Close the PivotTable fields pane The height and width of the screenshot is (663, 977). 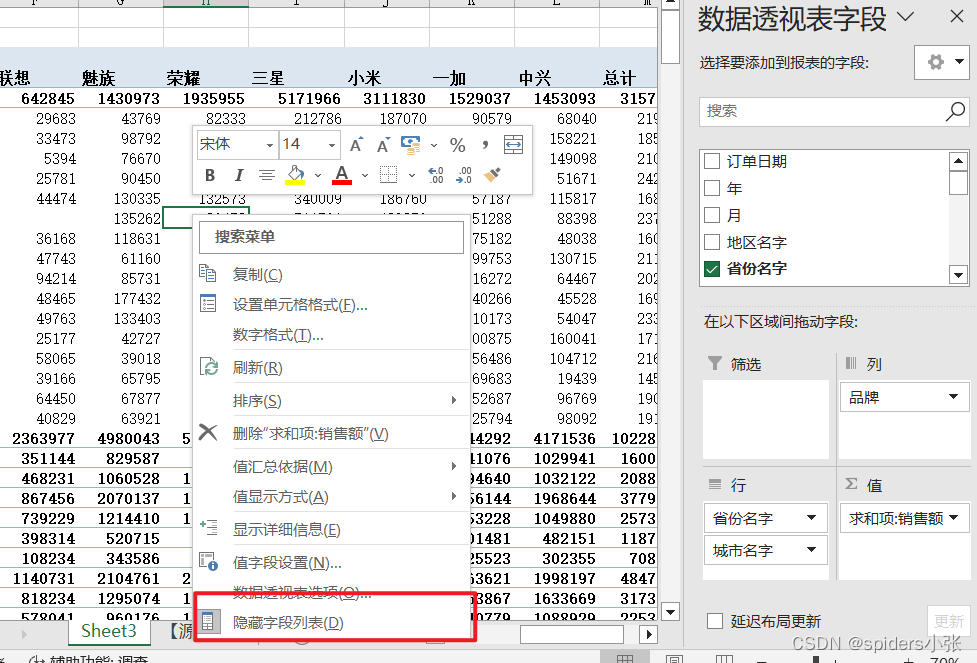click(x=956, y=17)
